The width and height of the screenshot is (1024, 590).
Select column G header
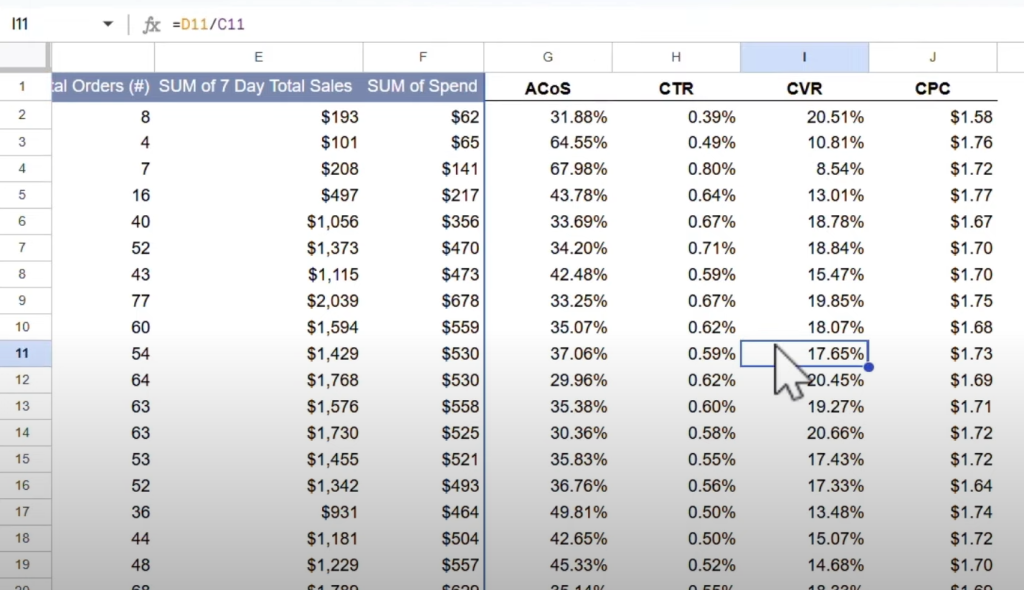(548, 58)
